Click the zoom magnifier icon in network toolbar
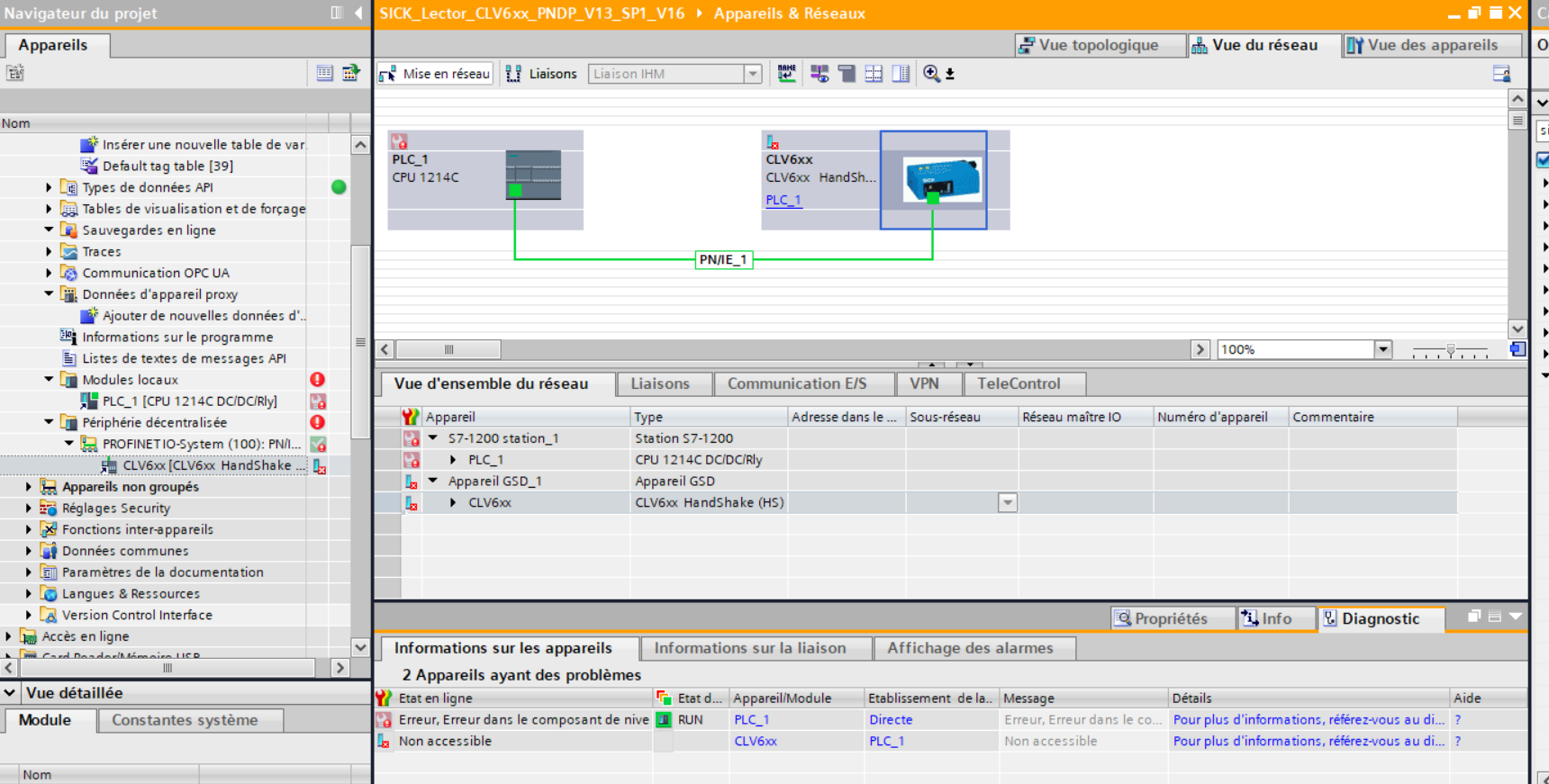The height and width of the screenshot is (784, 1549). point(931,74)
